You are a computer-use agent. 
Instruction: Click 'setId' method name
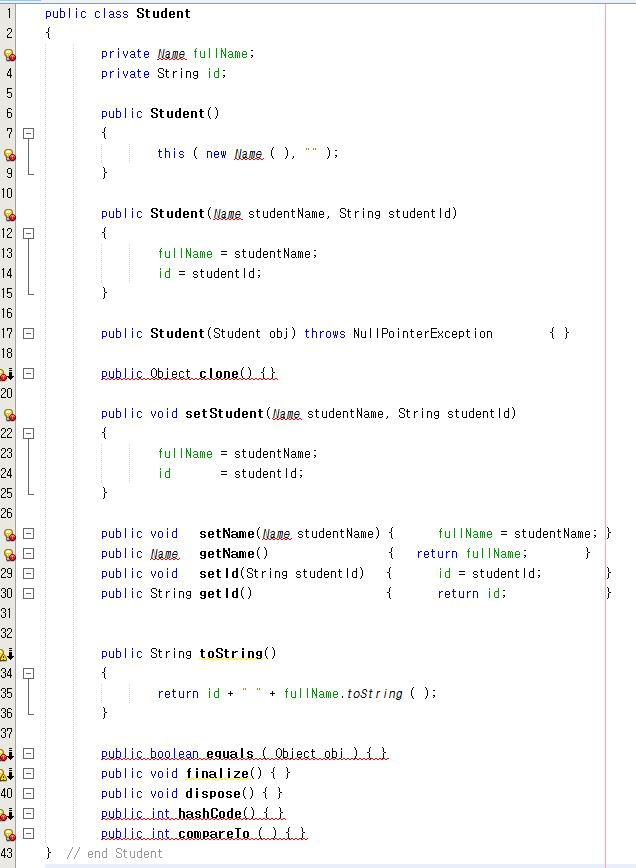click(x=220, y=574)
